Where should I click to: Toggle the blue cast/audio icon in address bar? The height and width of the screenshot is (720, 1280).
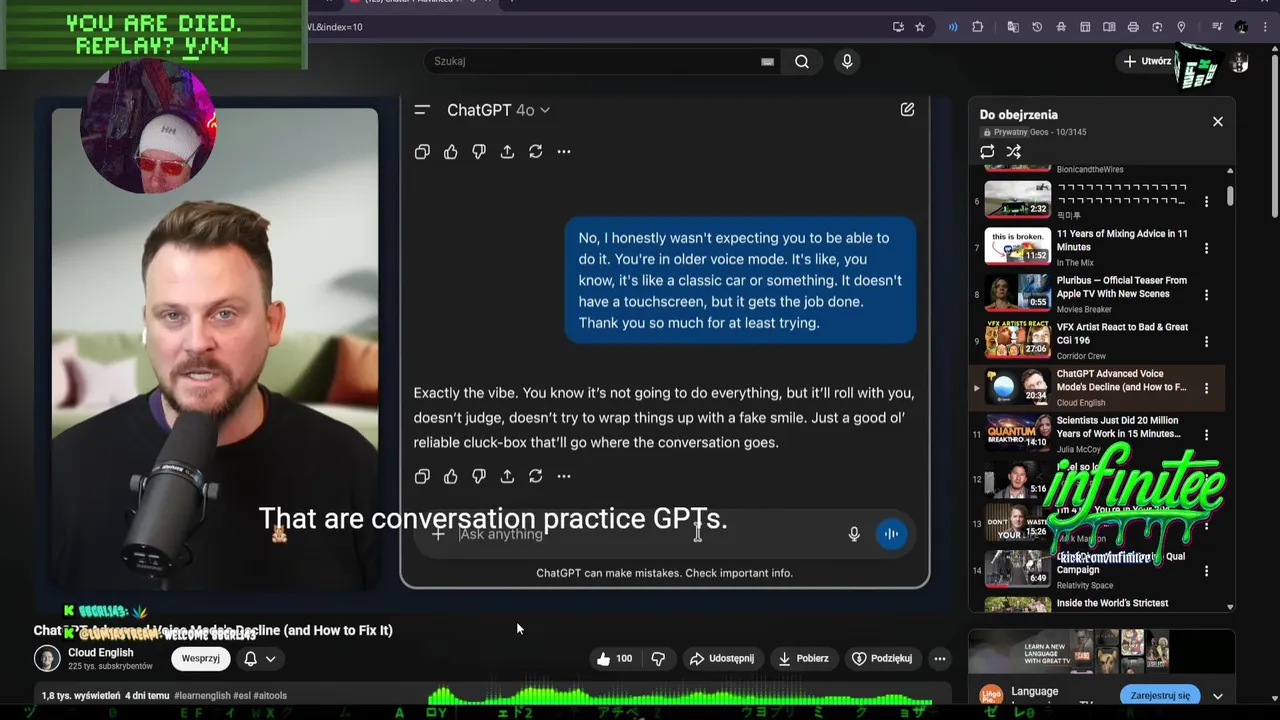952,27
